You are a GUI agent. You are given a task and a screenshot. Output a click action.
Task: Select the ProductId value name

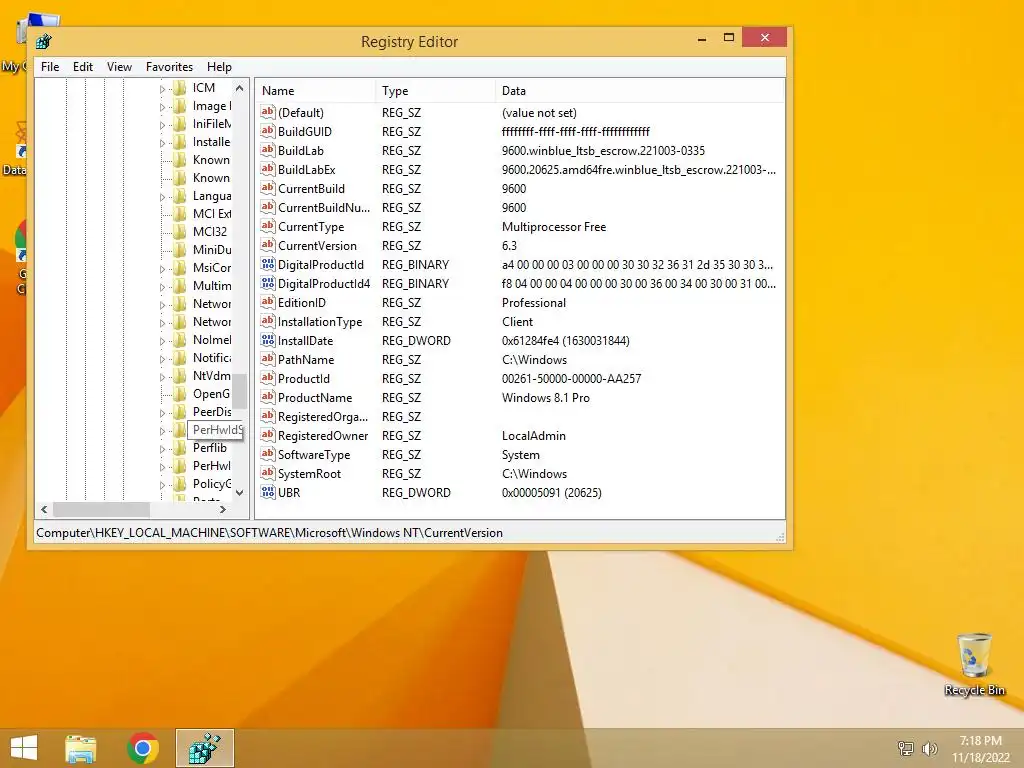(304, 379)
